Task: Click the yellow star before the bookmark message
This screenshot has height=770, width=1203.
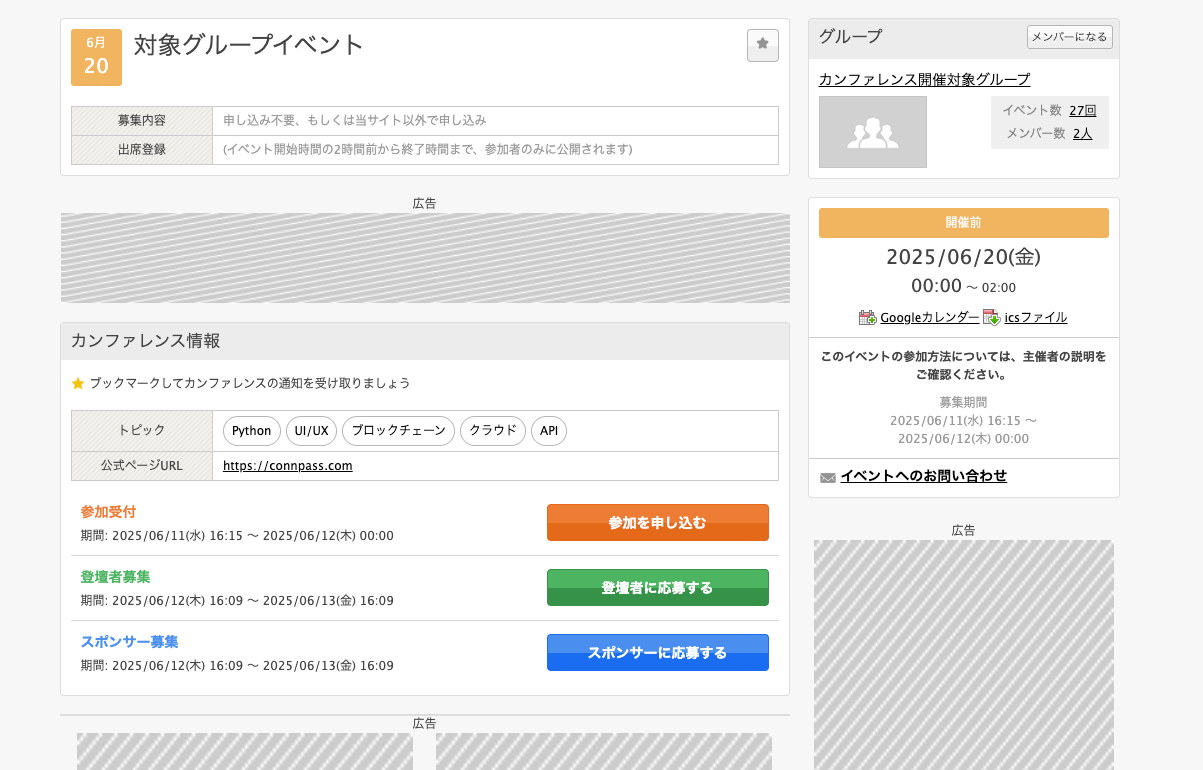Action: click(x=77, y=382)
